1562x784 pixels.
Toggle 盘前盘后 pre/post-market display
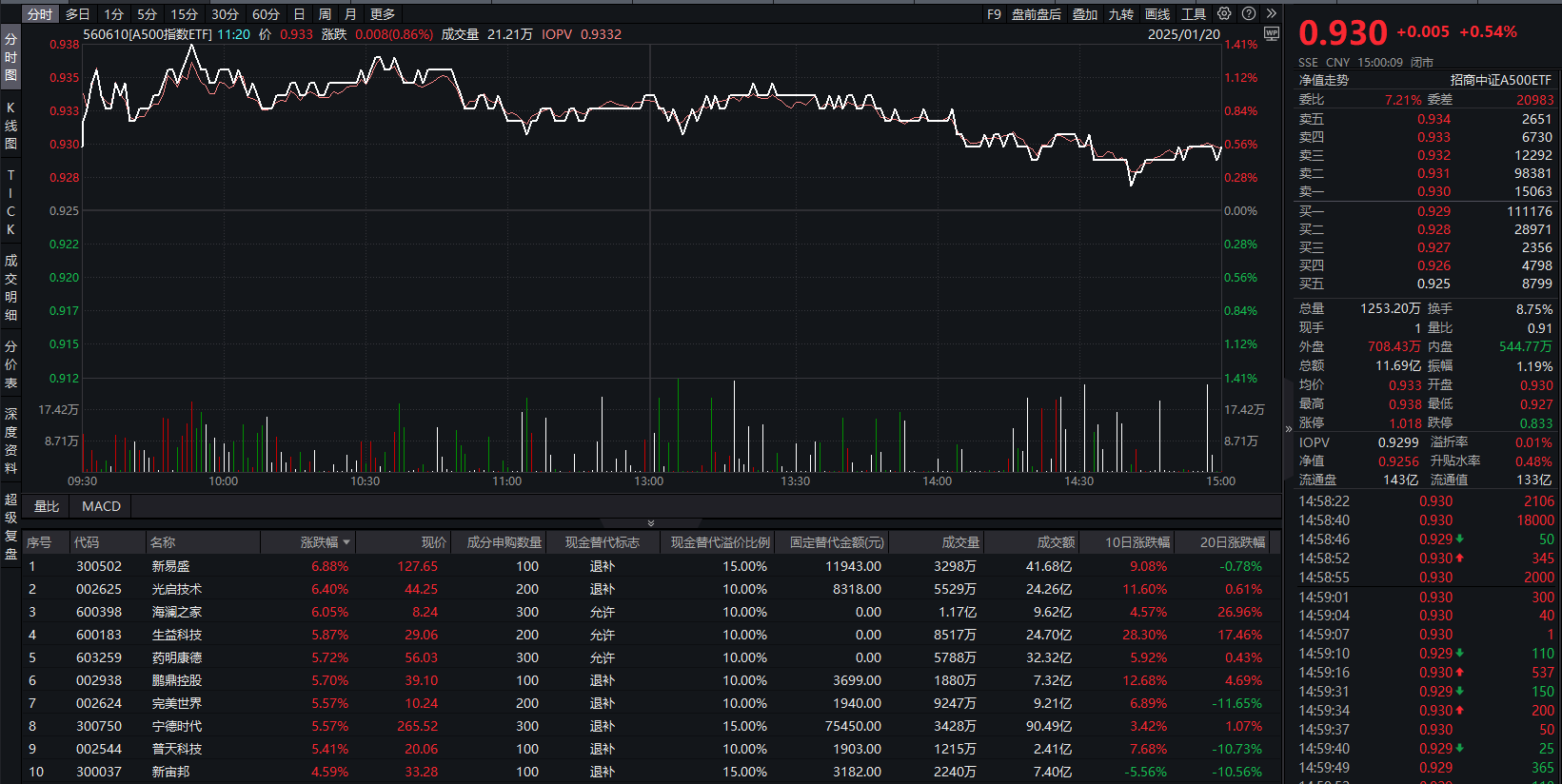(x=1037, y=14)
